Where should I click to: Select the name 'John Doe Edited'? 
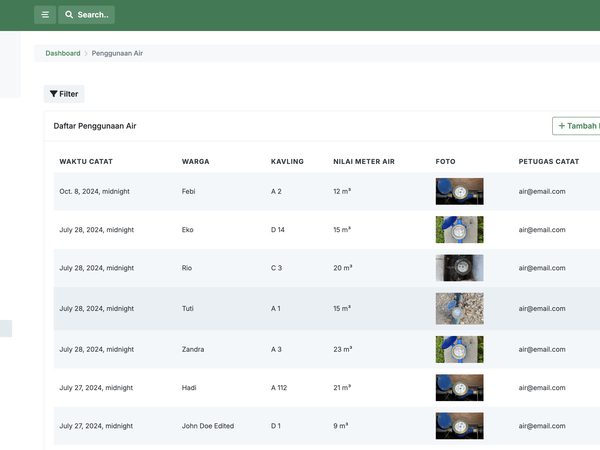[208, 426]
